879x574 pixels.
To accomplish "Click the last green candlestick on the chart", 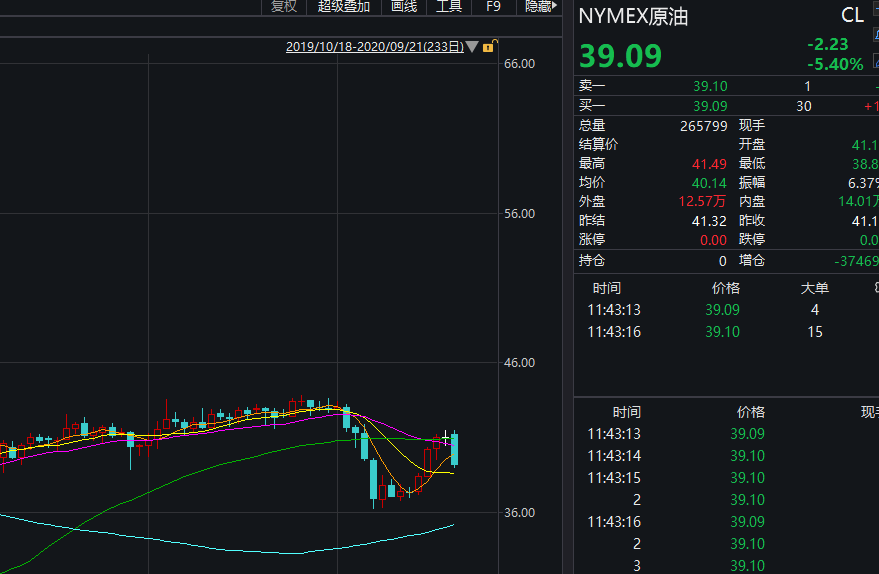I will tap(455, 449).
